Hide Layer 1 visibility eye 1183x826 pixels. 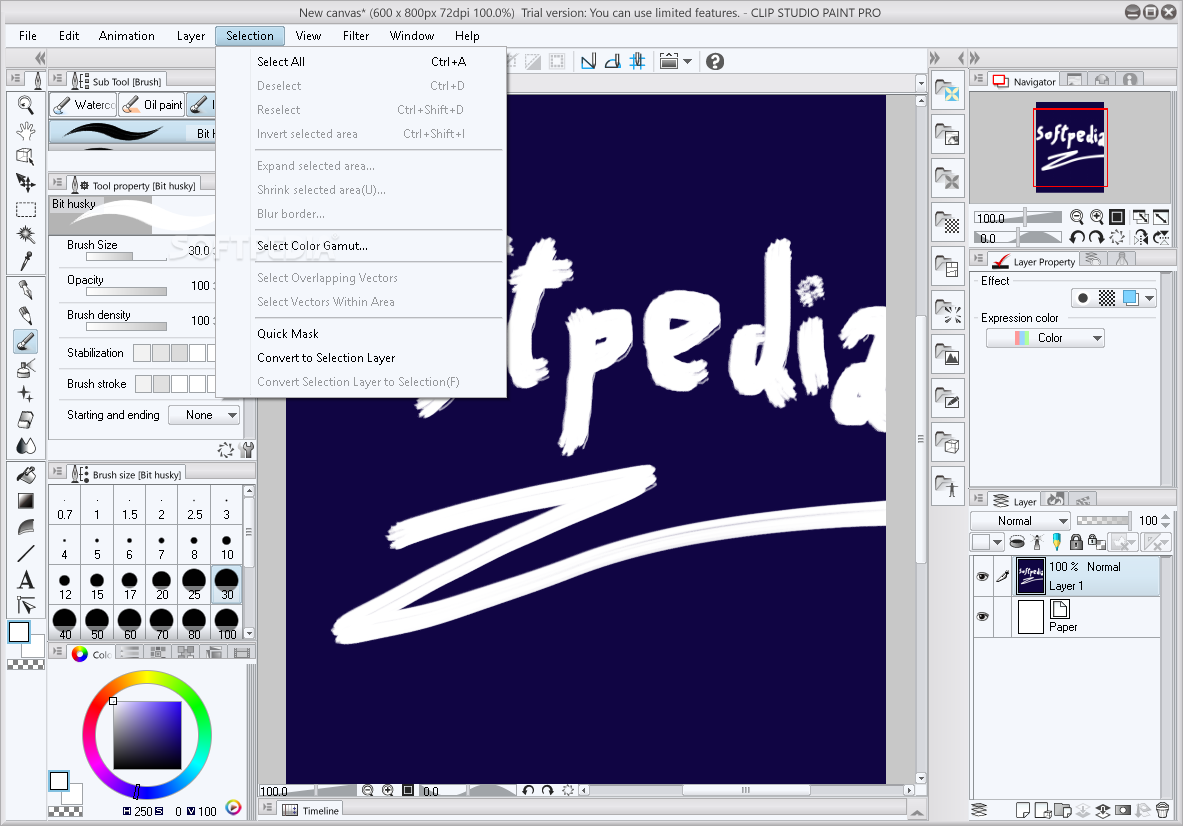[x=982, y=576]
